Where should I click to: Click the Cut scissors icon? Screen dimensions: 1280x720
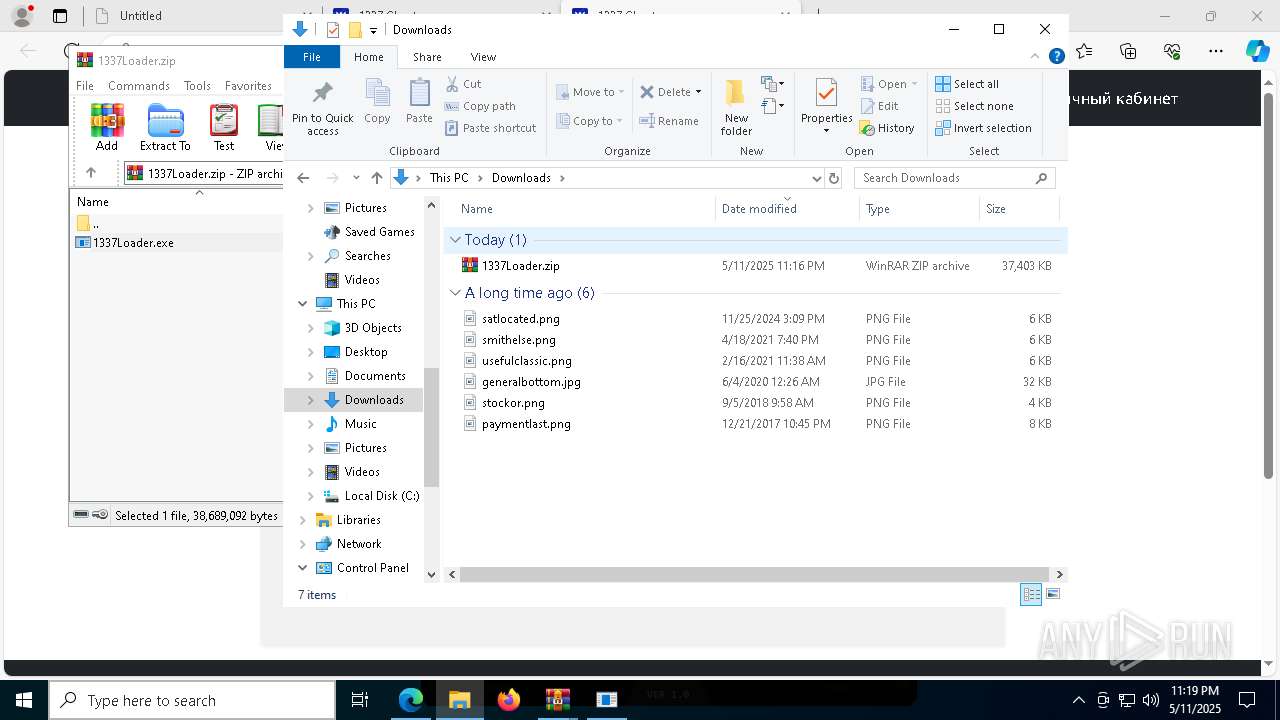tap(452, 84)
